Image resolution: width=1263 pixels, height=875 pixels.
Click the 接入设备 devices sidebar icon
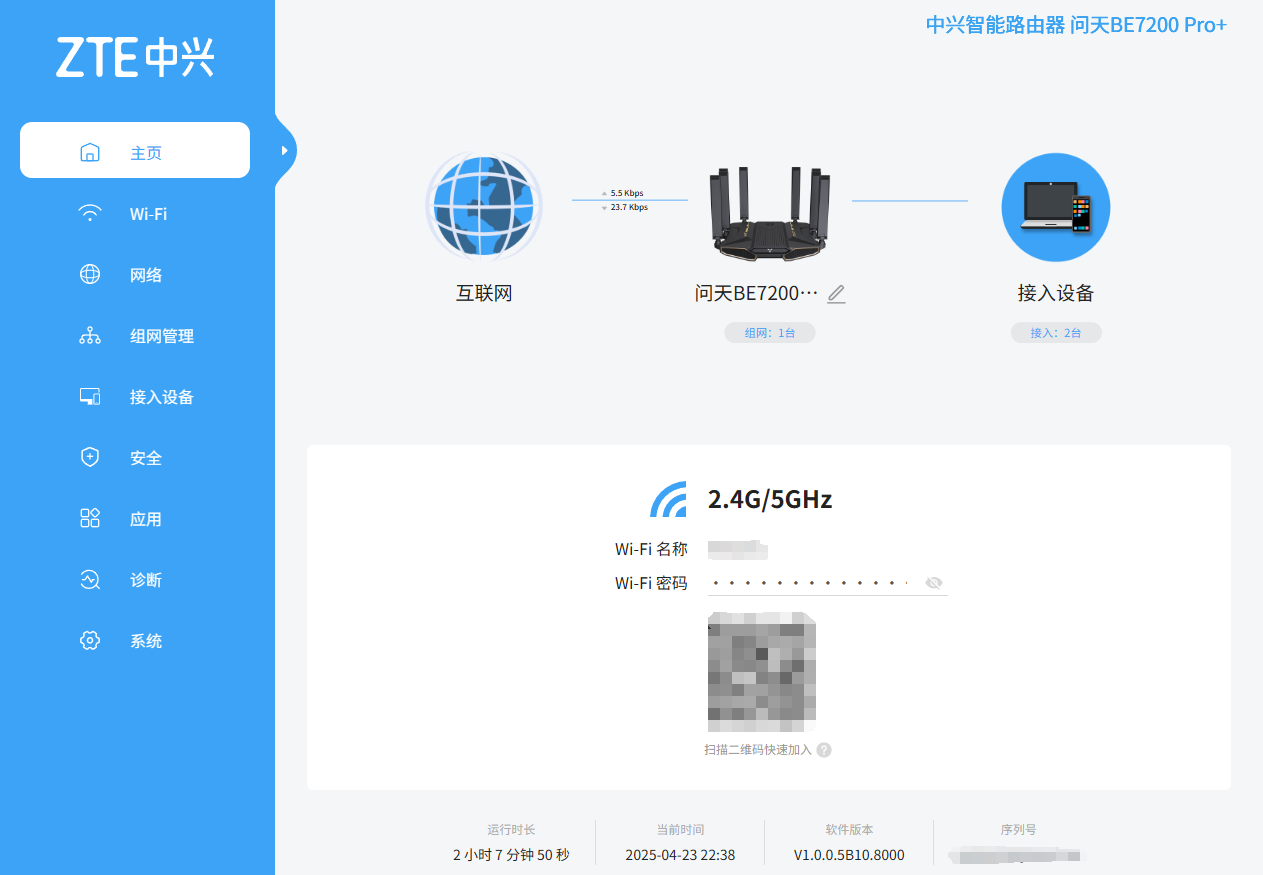tap(89, 397)
